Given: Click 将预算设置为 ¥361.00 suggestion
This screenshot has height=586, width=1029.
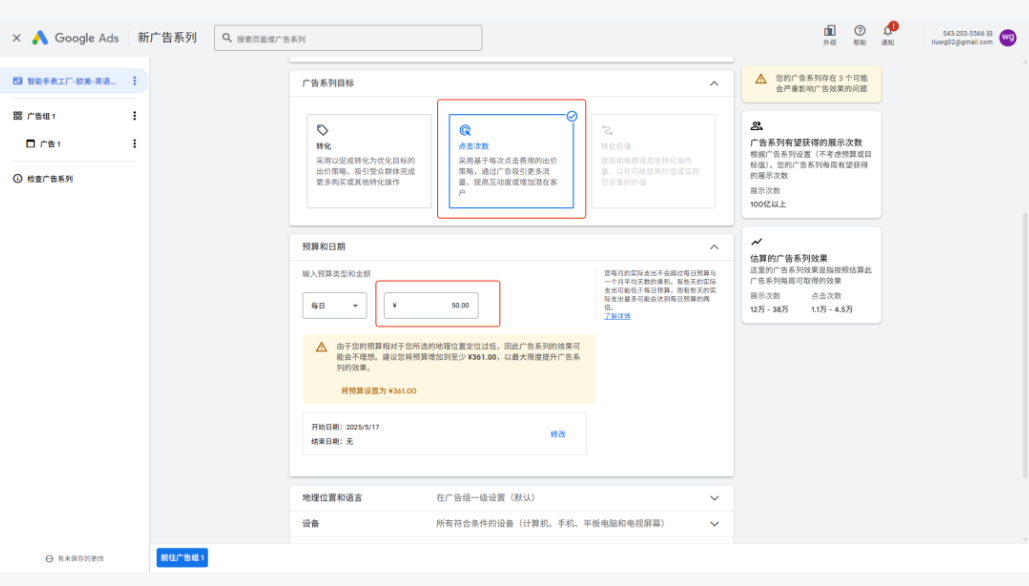Looking at the screenshot, I should [379, 390].
